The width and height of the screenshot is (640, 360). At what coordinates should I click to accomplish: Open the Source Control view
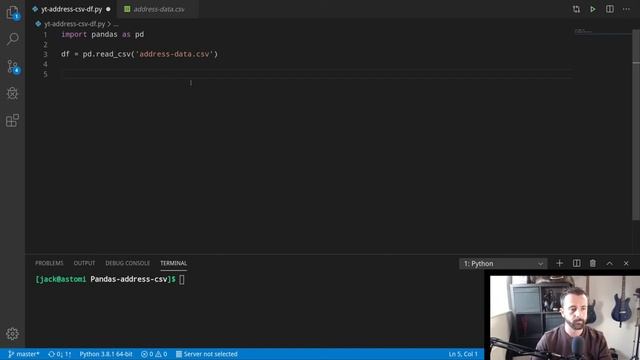coord(13,67)
